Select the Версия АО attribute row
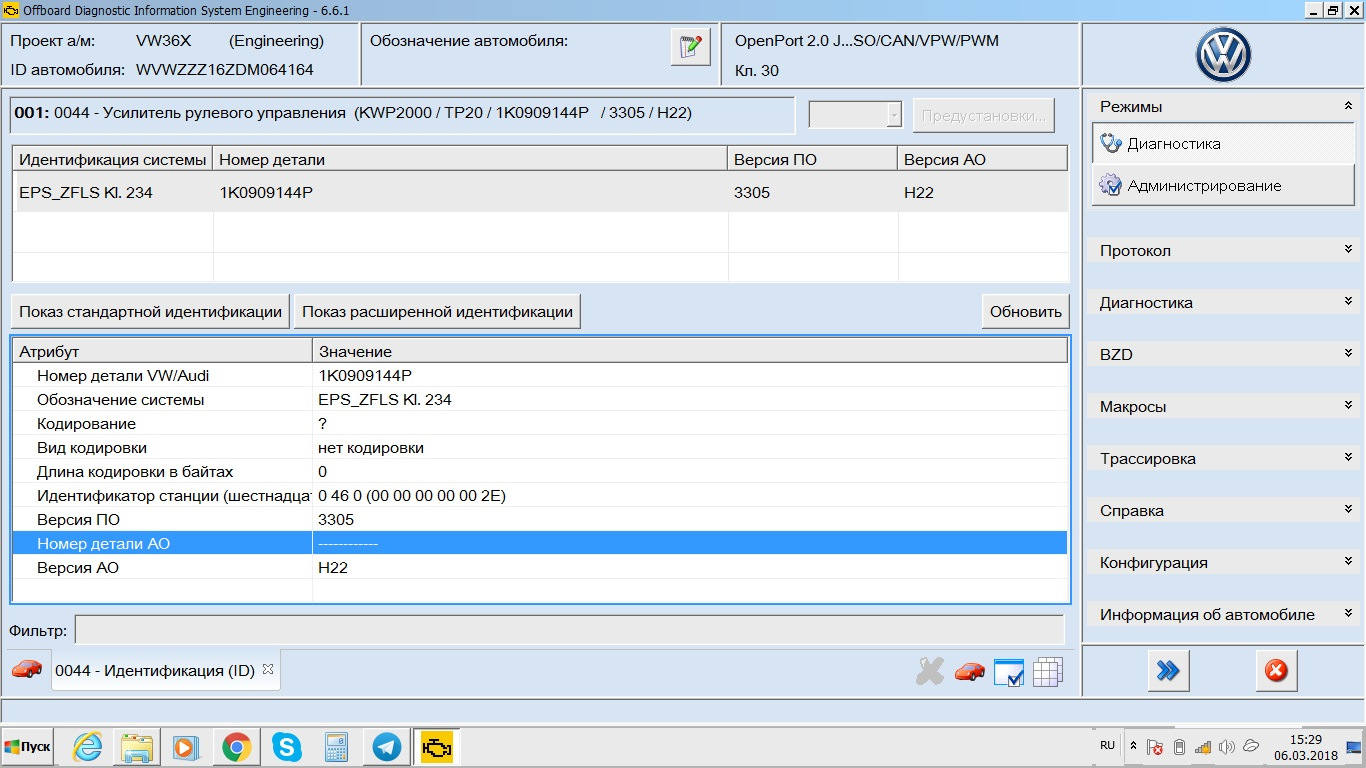 point(540,567)
